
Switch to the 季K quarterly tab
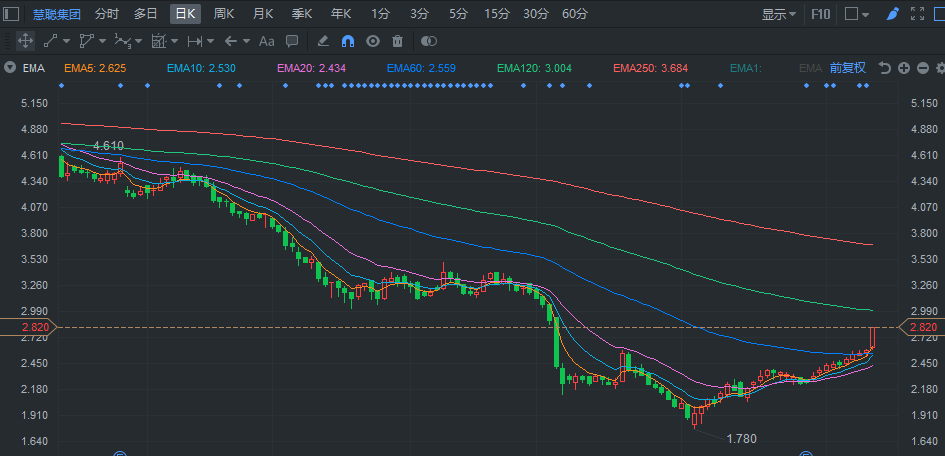click(302, 13)
